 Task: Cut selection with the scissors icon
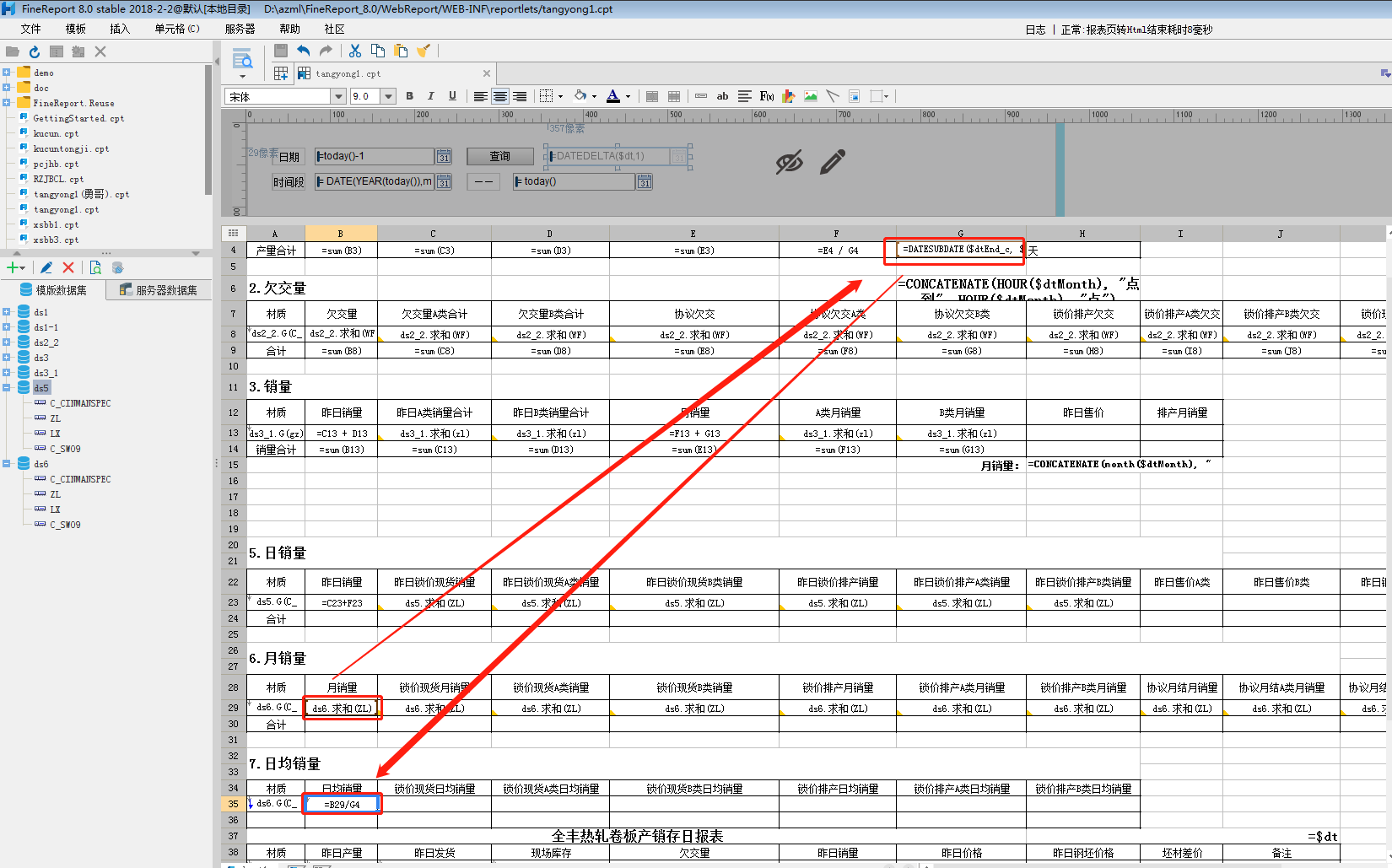point(355,51)
